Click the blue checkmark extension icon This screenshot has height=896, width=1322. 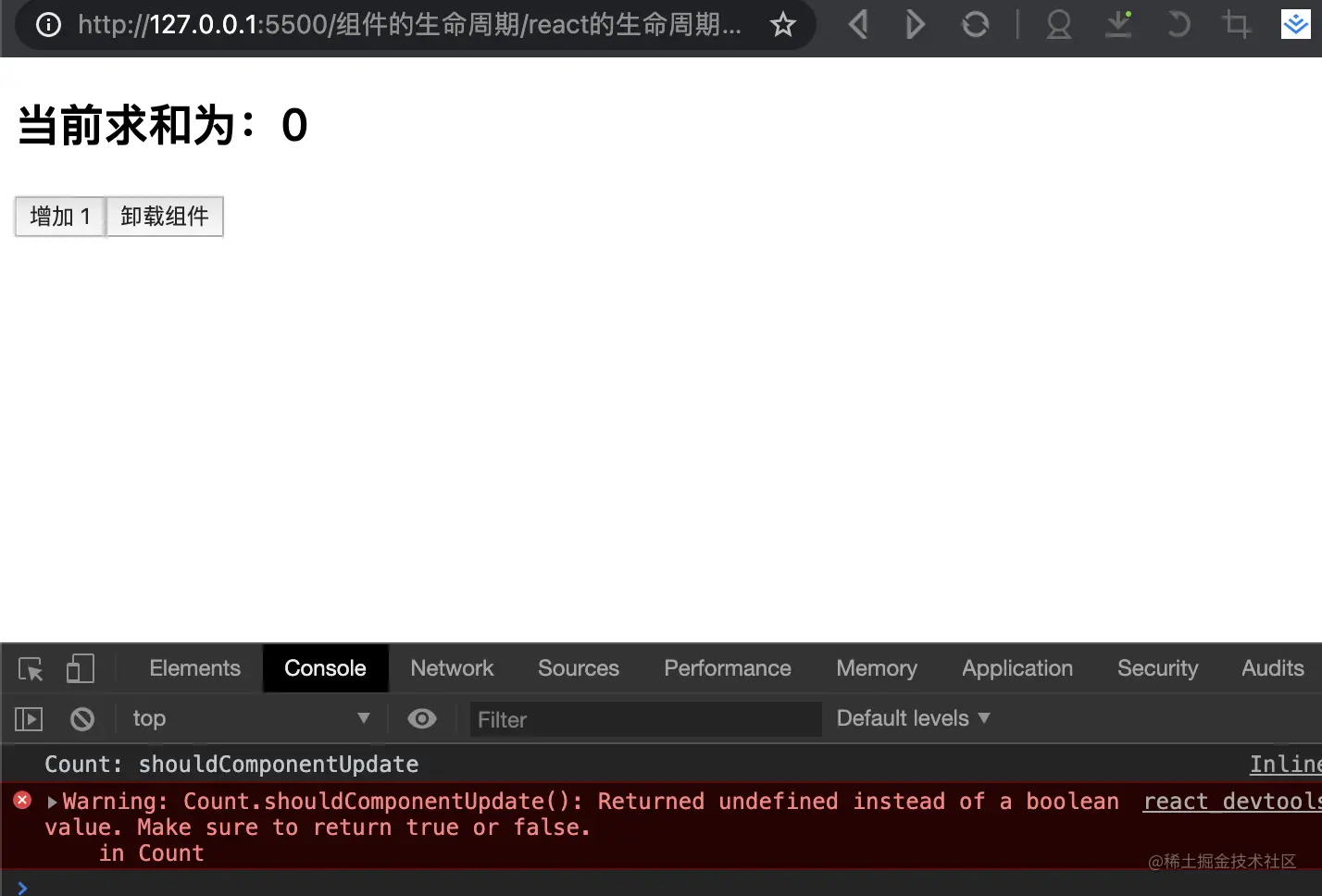click(x=1295, y=25)
